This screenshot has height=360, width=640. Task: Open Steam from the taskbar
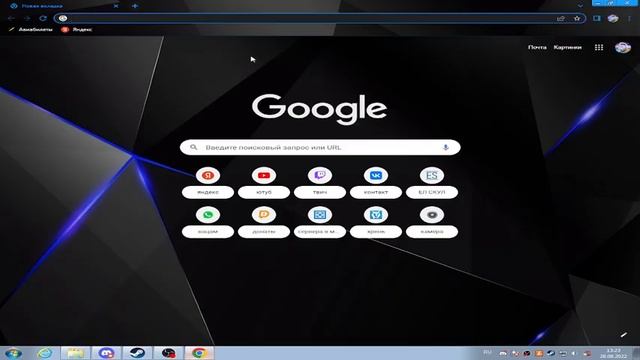pos(138,353)
